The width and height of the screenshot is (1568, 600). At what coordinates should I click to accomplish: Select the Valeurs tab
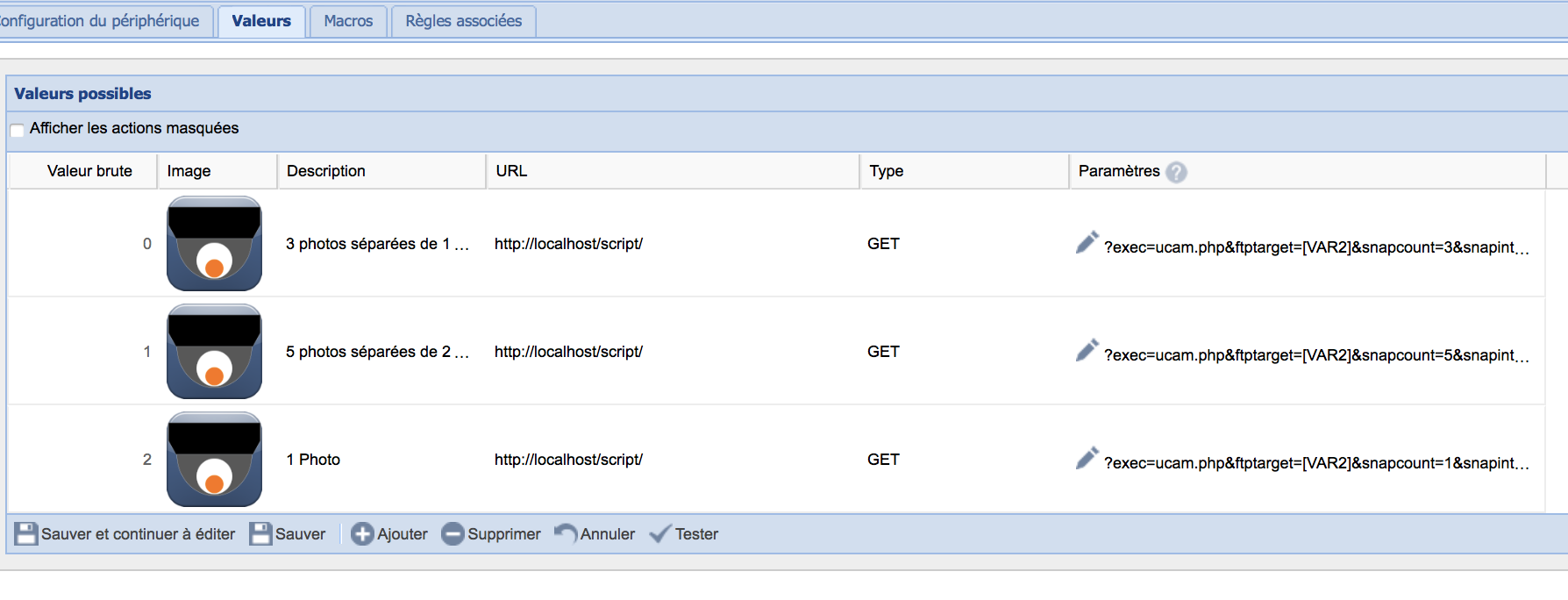coord(261,21)
